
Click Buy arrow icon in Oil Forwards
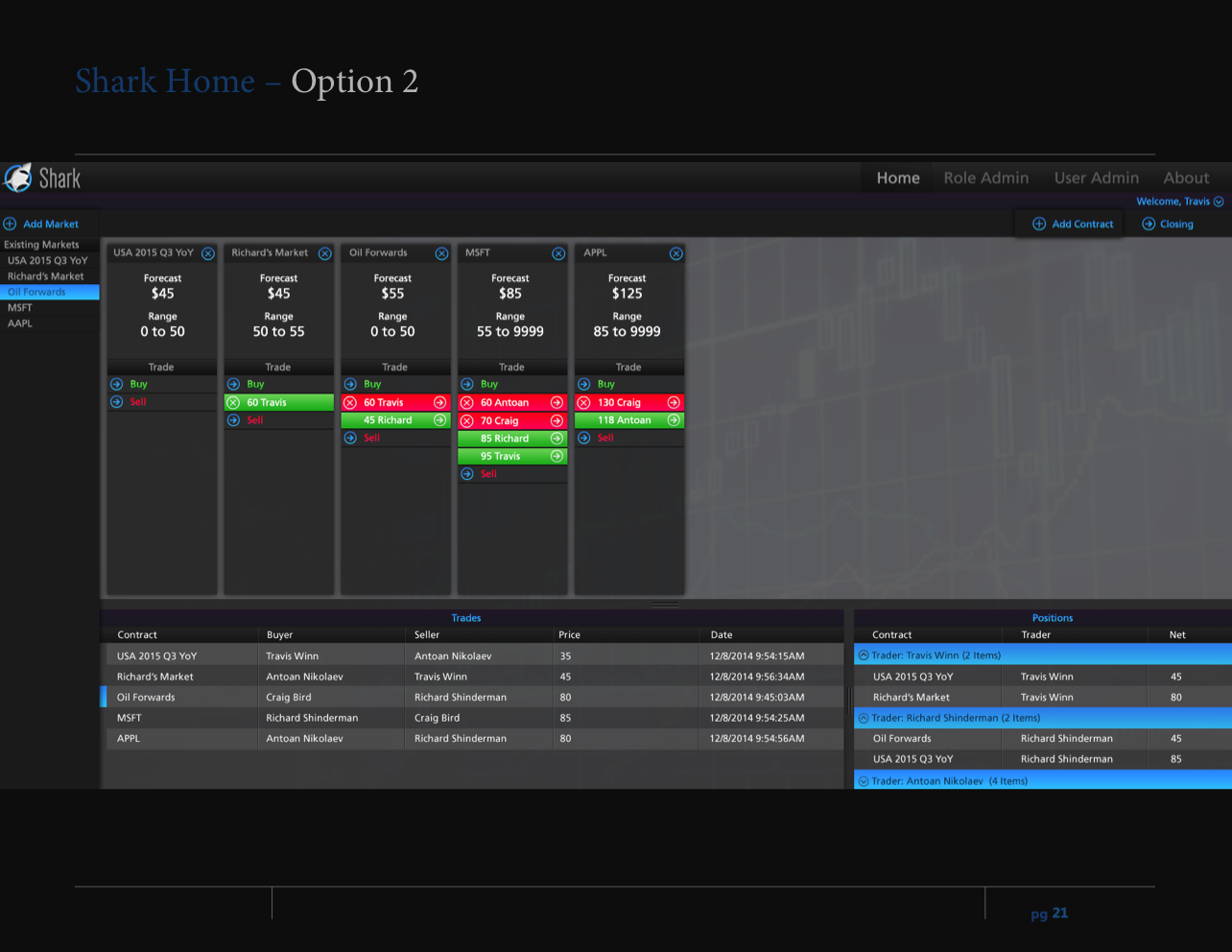coord(350,384)
